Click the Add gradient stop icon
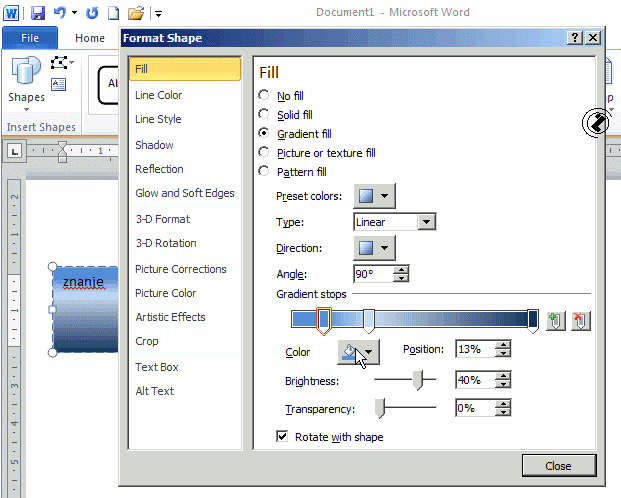 (555, 320)
